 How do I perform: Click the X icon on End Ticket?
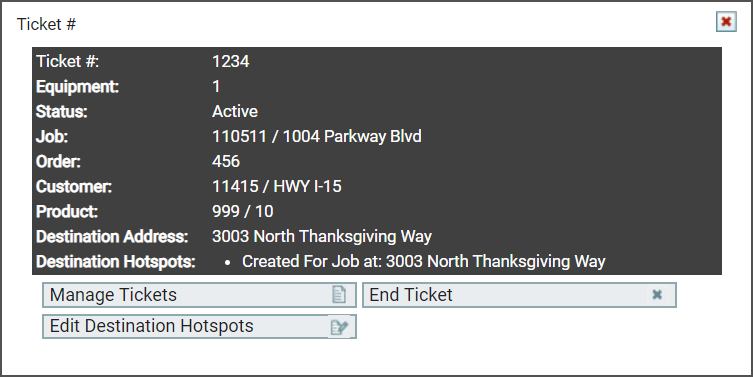click(657, 294)
